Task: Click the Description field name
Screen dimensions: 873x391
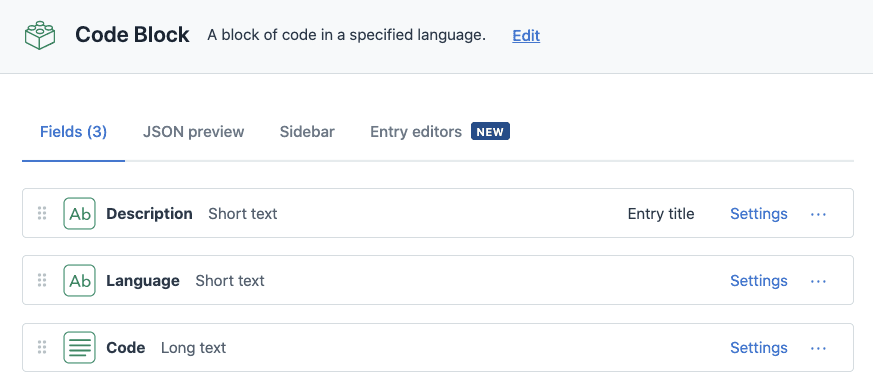Action: coord(149,214)
